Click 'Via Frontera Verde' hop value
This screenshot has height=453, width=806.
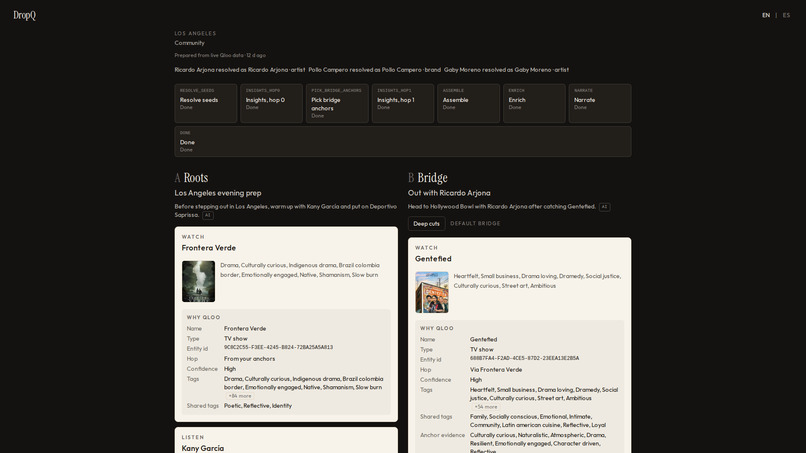coord(496,370)
